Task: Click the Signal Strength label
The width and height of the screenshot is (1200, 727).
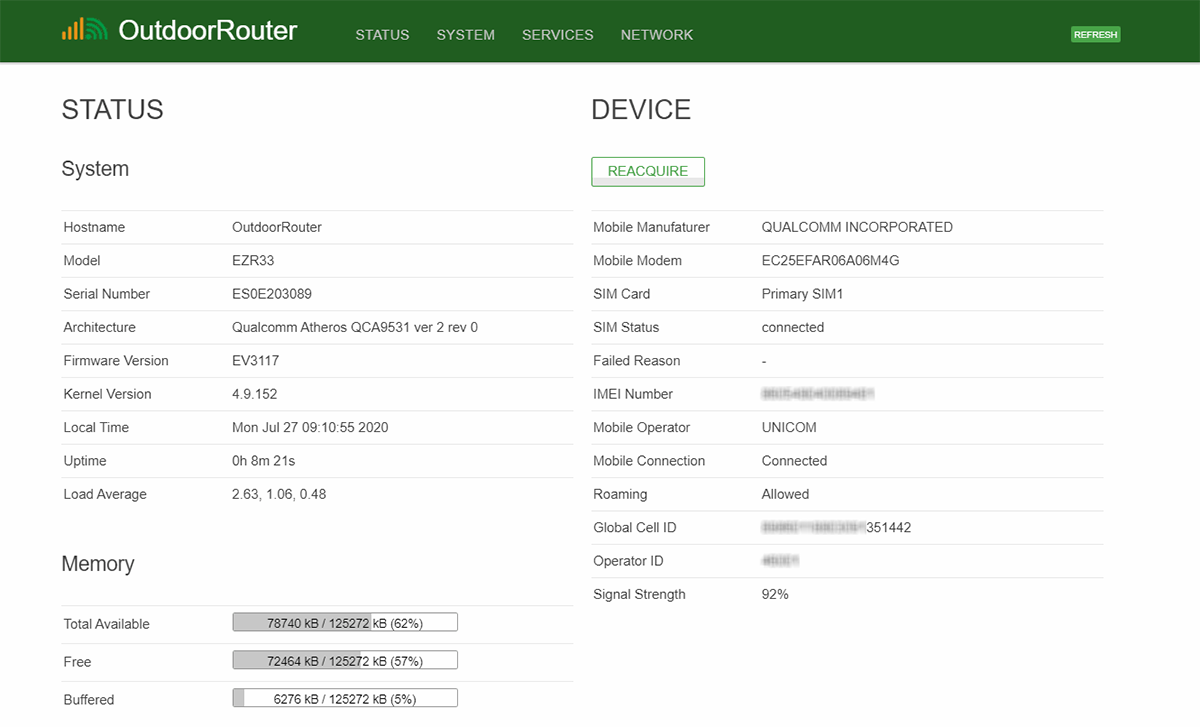Action: click(x=639, y=594)
